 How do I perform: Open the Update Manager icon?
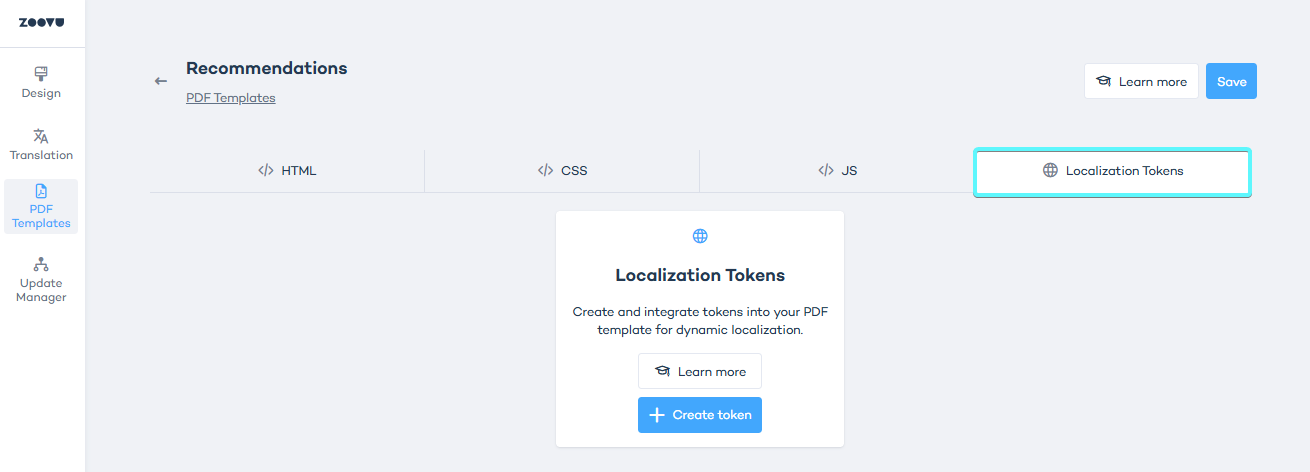[x=41, y=265]
